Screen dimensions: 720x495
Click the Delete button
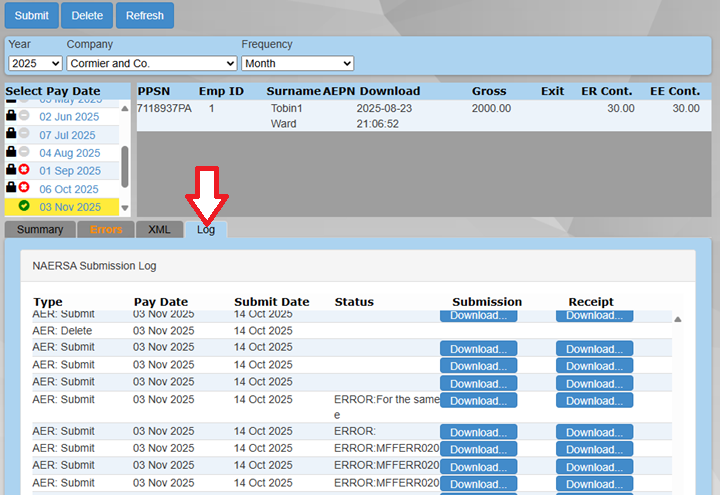pyautogui.click(x=87, y=16)
